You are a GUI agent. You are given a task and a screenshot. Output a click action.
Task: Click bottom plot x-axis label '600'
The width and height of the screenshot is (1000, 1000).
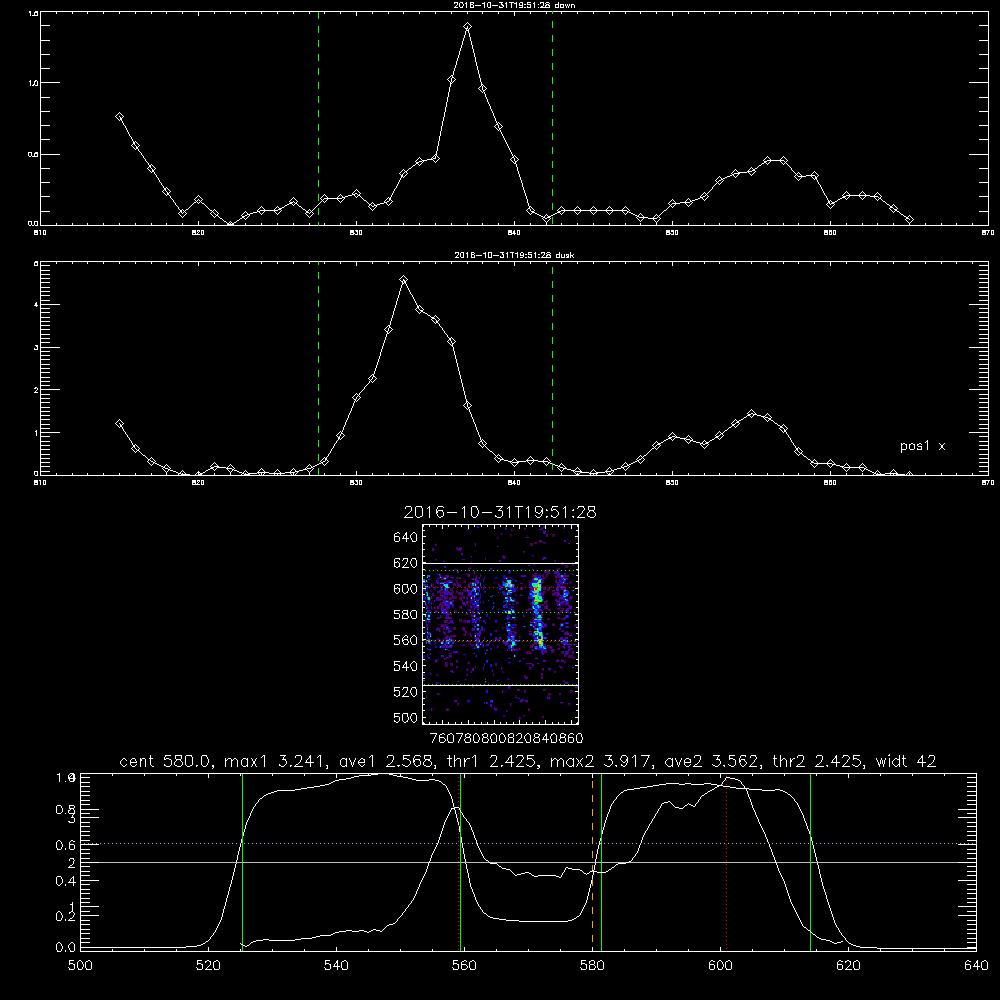point(720,966)
